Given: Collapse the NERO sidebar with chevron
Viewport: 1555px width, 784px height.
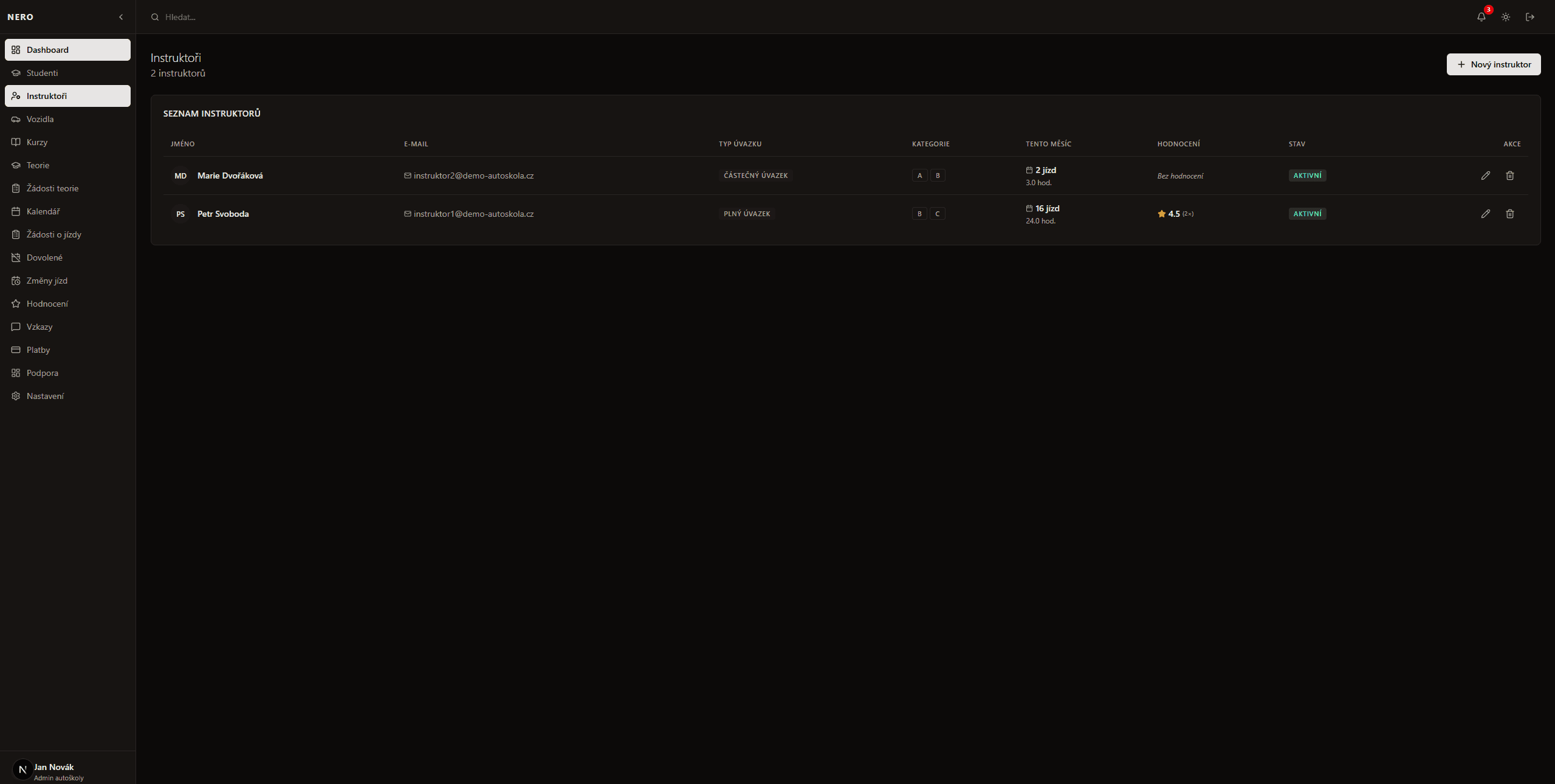Looking at the screenshot, I should pyautogui.click(x=121, y=17).
